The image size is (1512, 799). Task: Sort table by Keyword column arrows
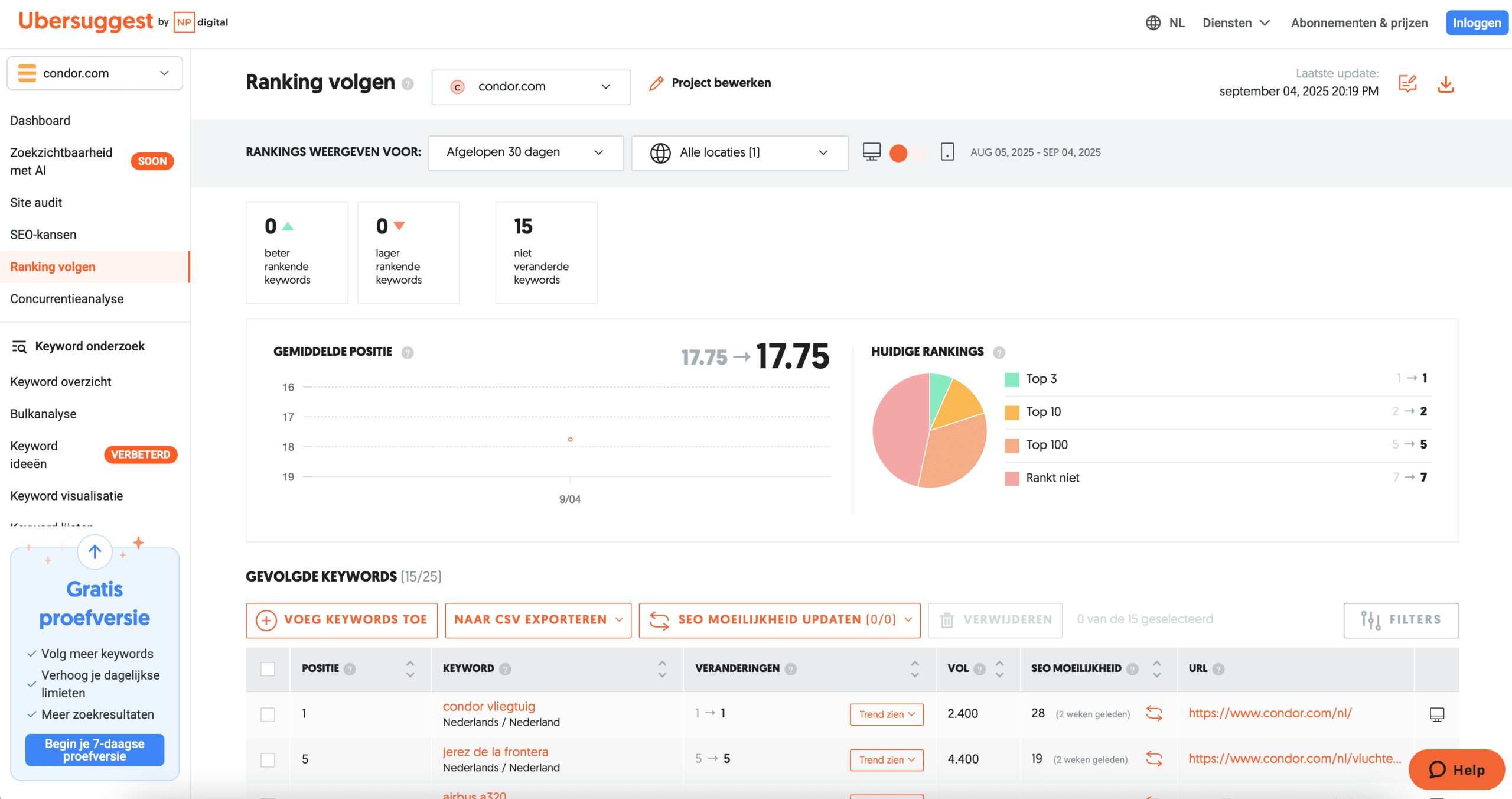coord(662,669)
